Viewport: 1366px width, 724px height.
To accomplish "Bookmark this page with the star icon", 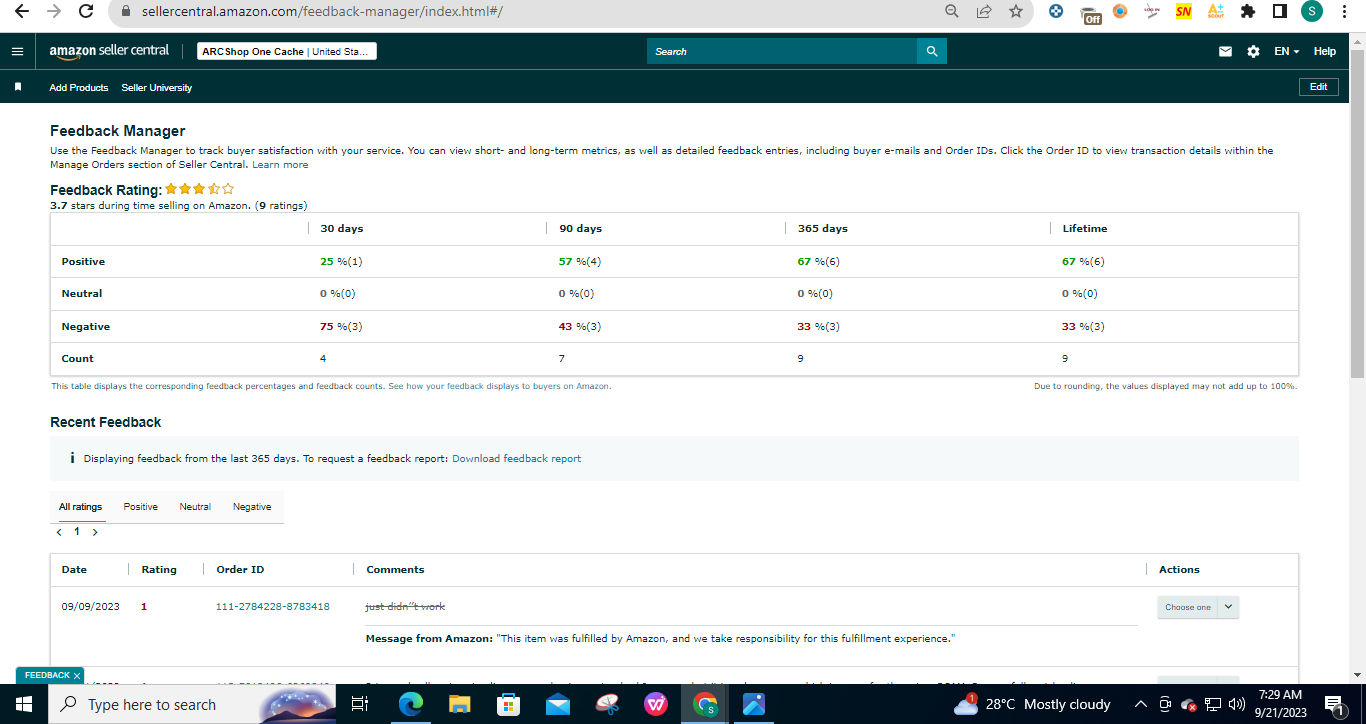I will point(1016,11).
